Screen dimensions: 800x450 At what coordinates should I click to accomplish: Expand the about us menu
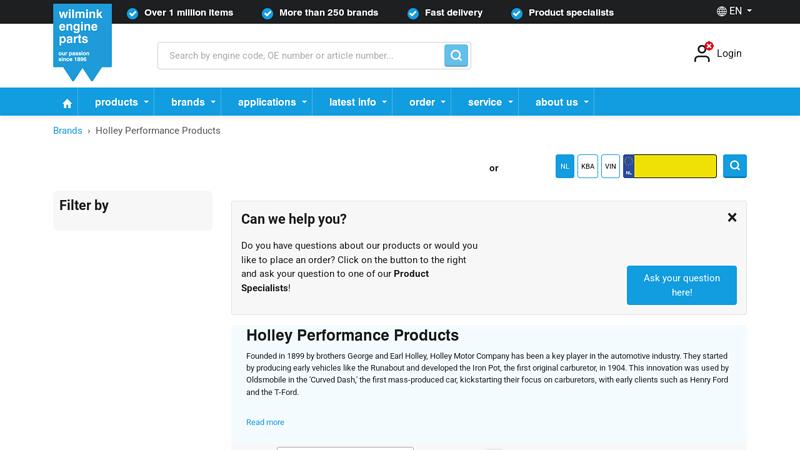pyautogui.click(x=561, y=102)
